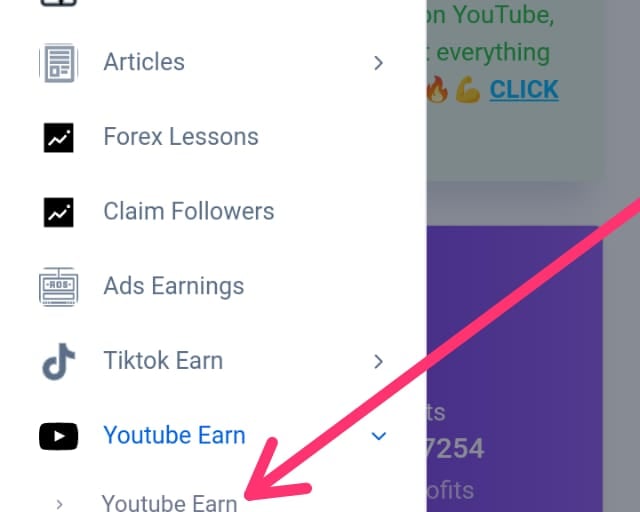Click the Forex Lessons chart icon
The width and height of the screenshot is (640, 512).
click(x=59, y=138)
